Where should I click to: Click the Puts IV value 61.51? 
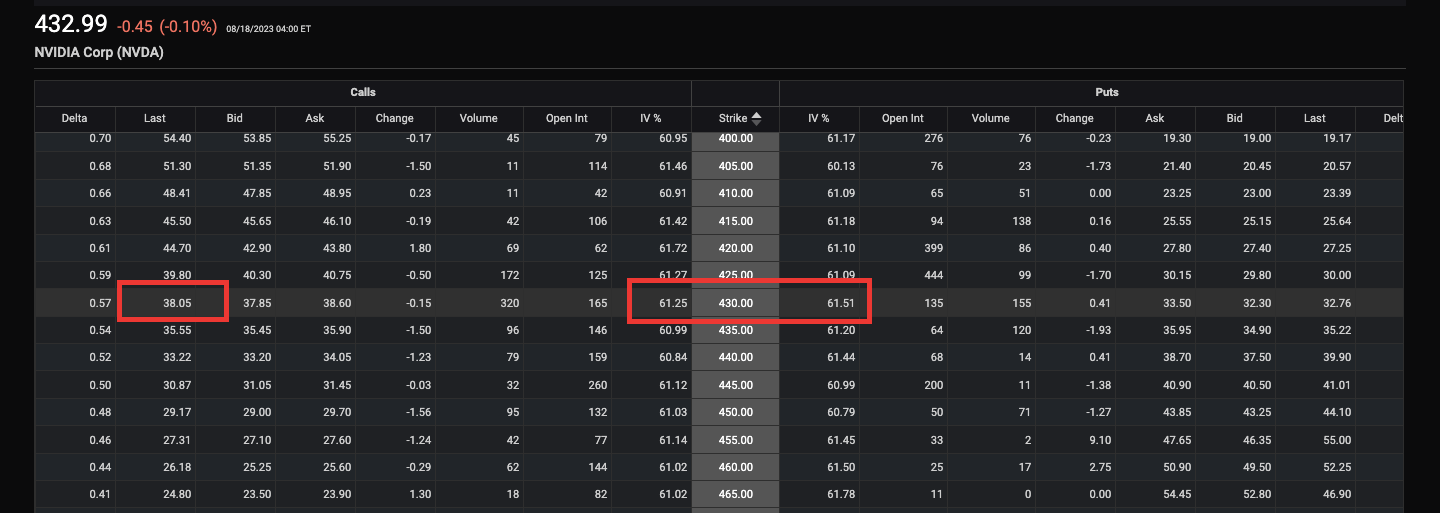841,303
